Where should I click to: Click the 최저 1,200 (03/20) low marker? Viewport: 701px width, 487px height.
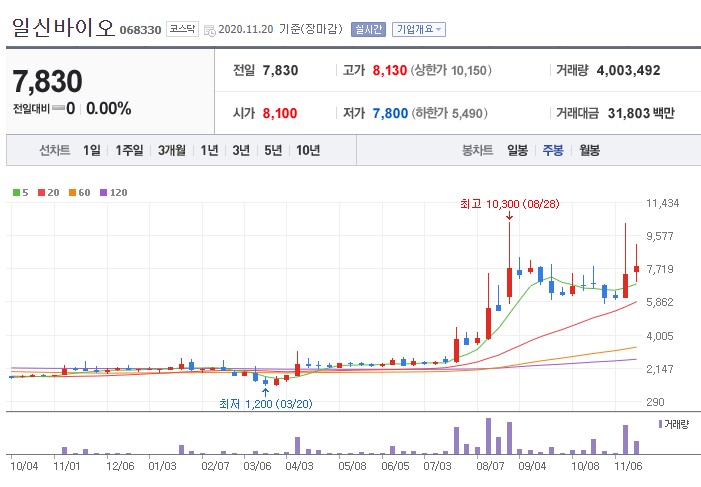tap(266, 404)
